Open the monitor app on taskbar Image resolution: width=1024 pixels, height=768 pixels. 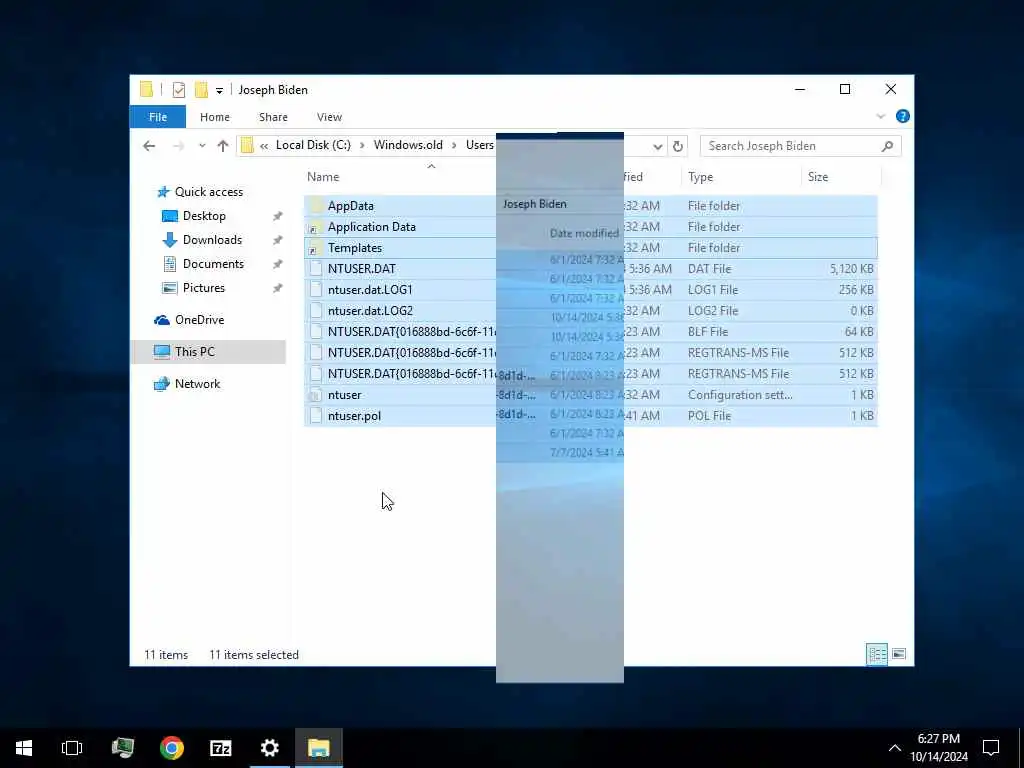point(122,748)
